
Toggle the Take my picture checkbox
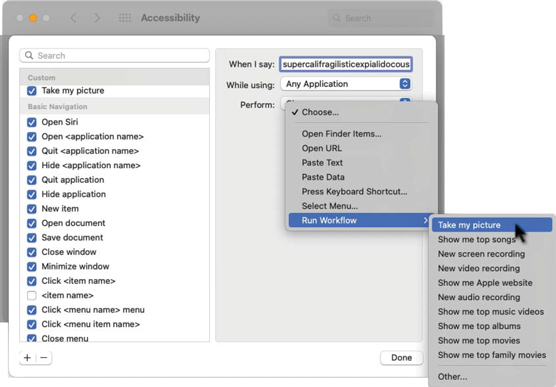32,91
